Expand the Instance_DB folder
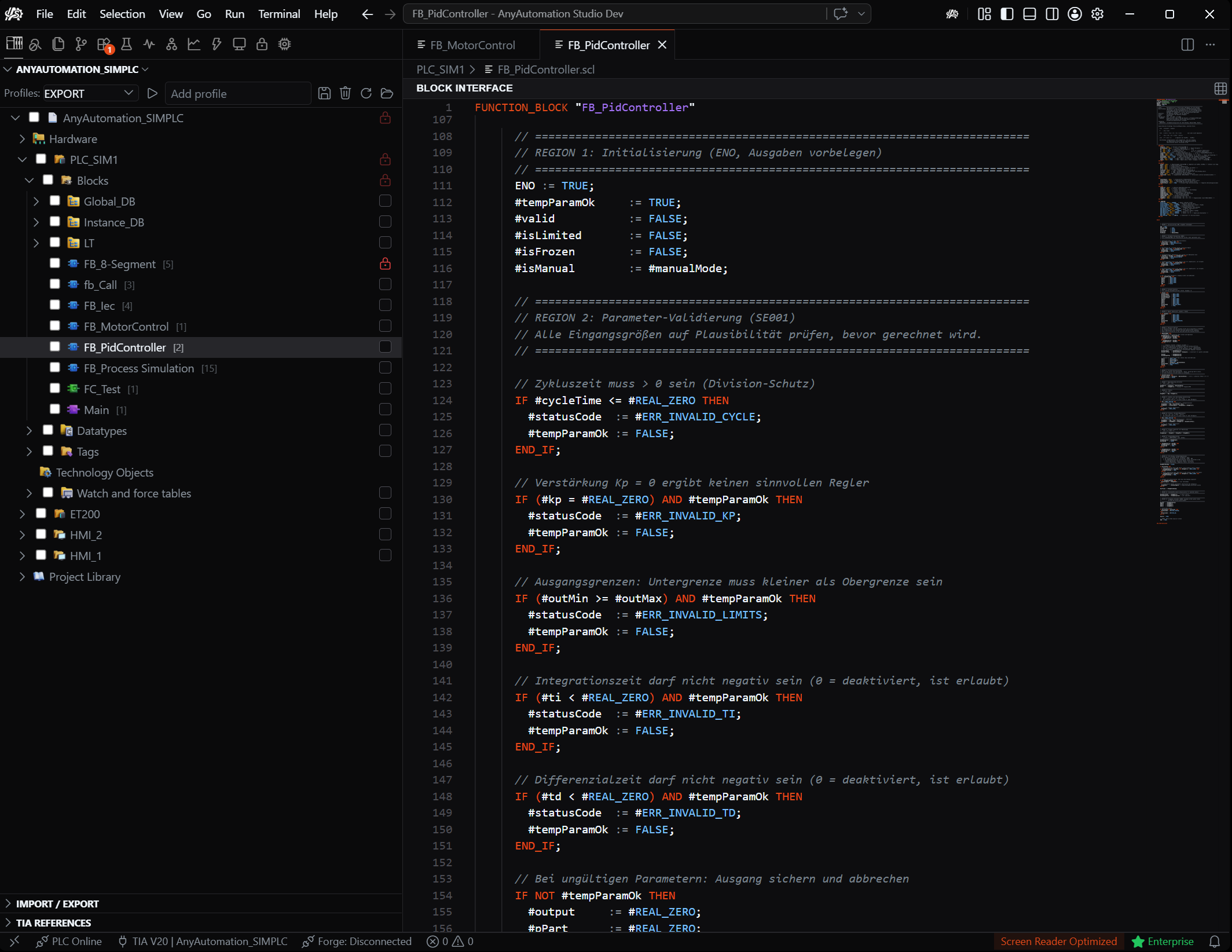The image size is (1232, 952). [x=36, y=222]
